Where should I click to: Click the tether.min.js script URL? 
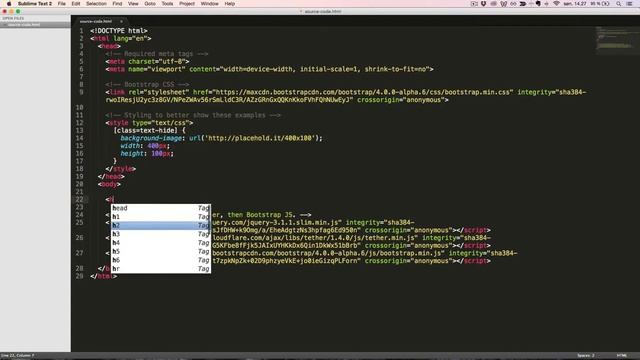(314, 238)
